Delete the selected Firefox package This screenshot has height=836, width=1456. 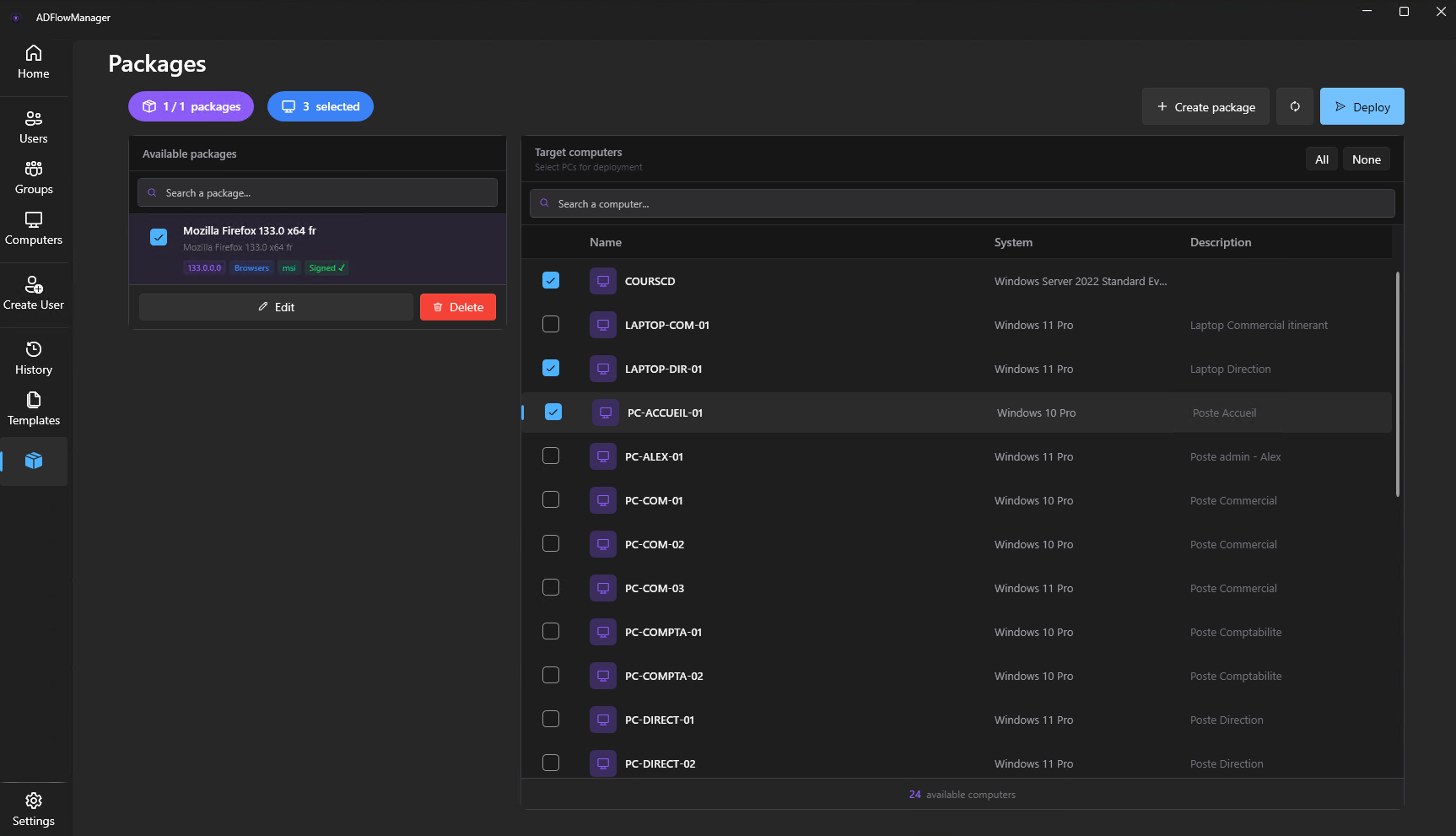pos(458,307)
